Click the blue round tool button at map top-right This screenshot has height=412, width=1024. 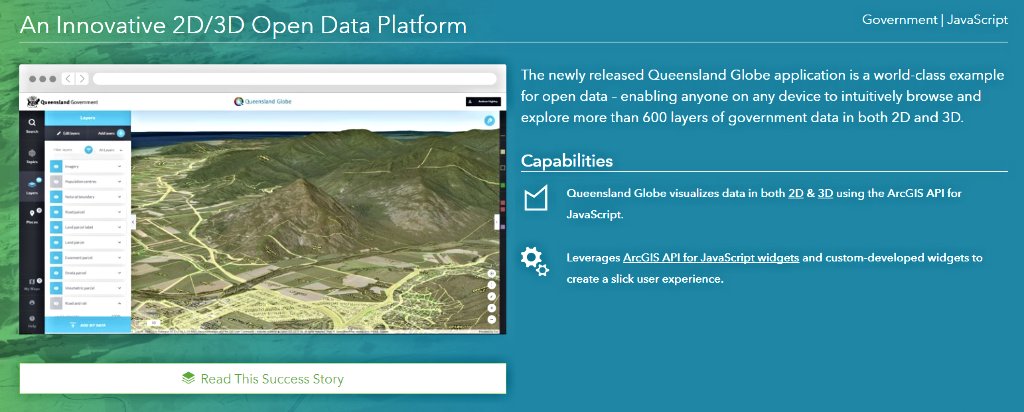coord(488,121)
